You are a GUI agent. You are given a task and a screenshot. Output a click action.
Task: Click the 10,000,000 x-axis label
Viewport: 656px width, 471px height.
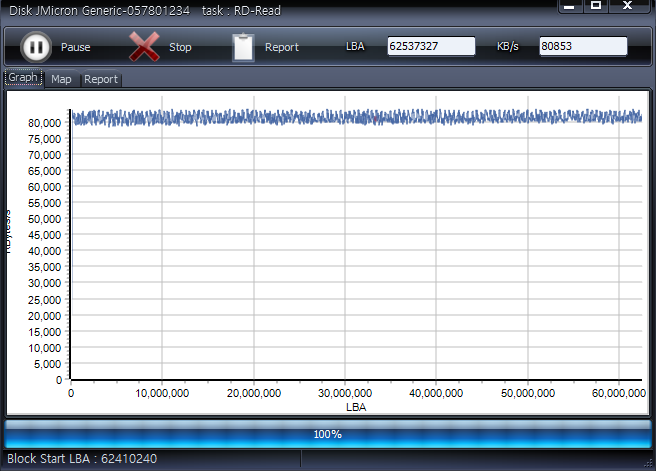pyautogui.click(x=162, y=393)
